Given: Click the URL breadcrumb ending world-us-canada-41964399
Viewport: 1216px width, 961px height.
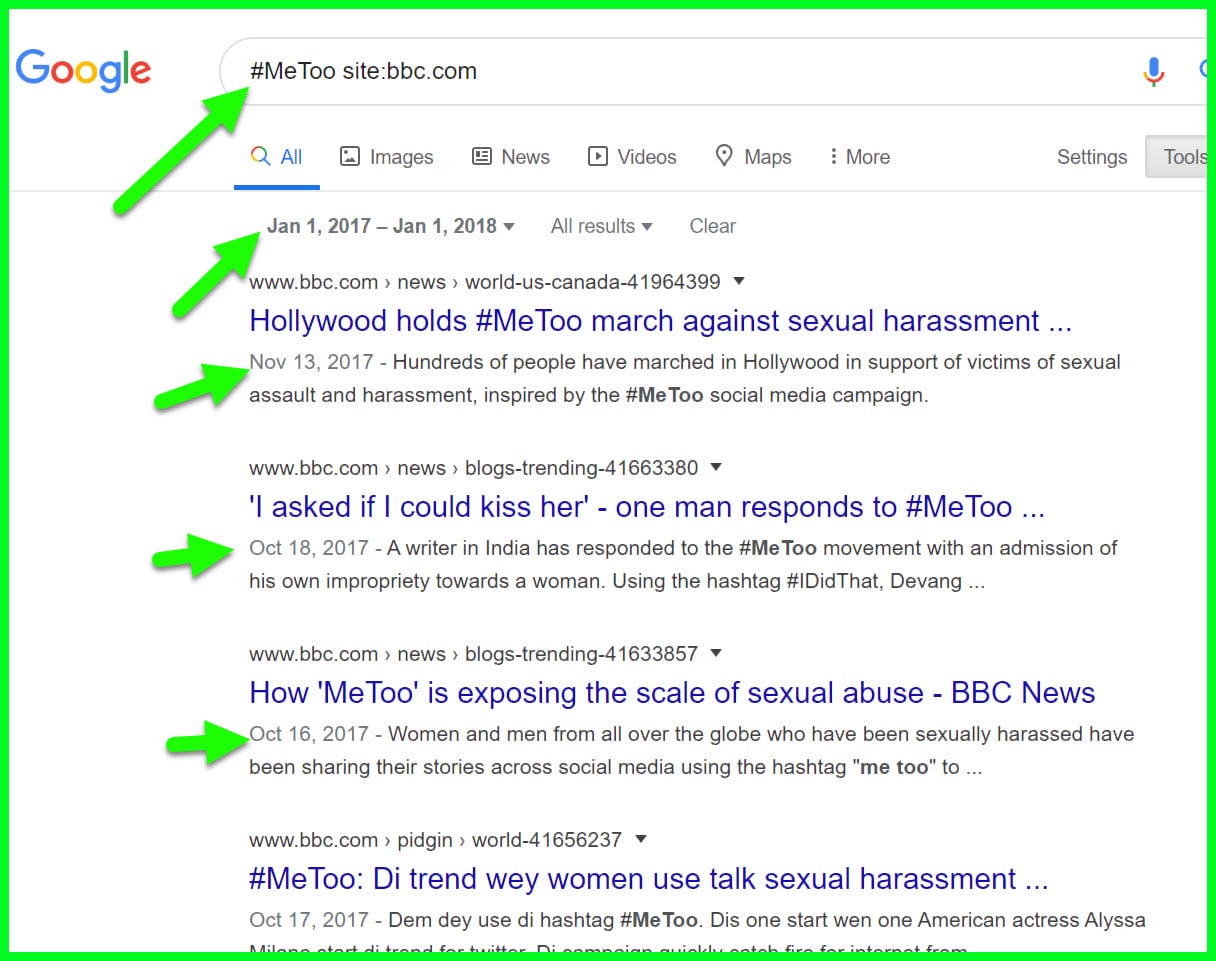Looking at the screenshot, I should [485, 282].
